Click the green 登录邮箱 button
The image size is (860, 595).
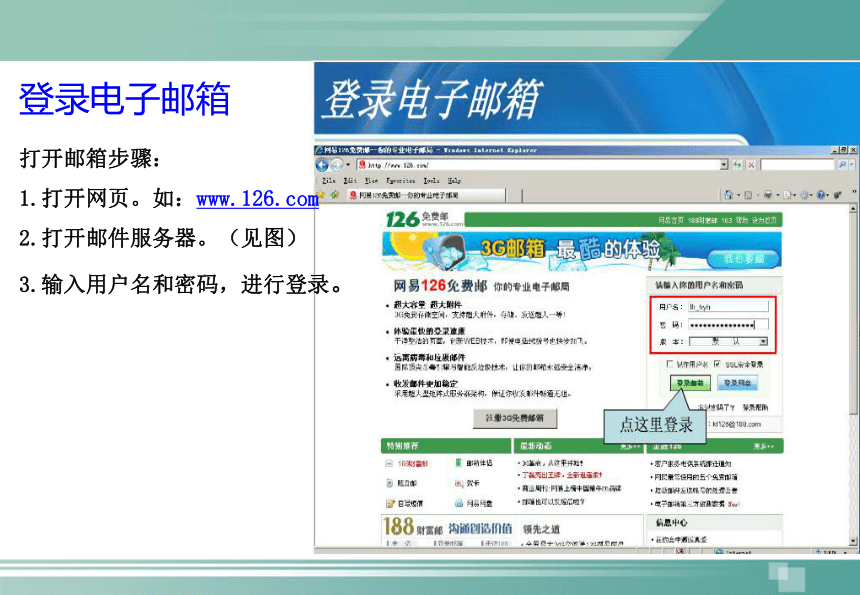pyautogui.click(x=690, y=383)
